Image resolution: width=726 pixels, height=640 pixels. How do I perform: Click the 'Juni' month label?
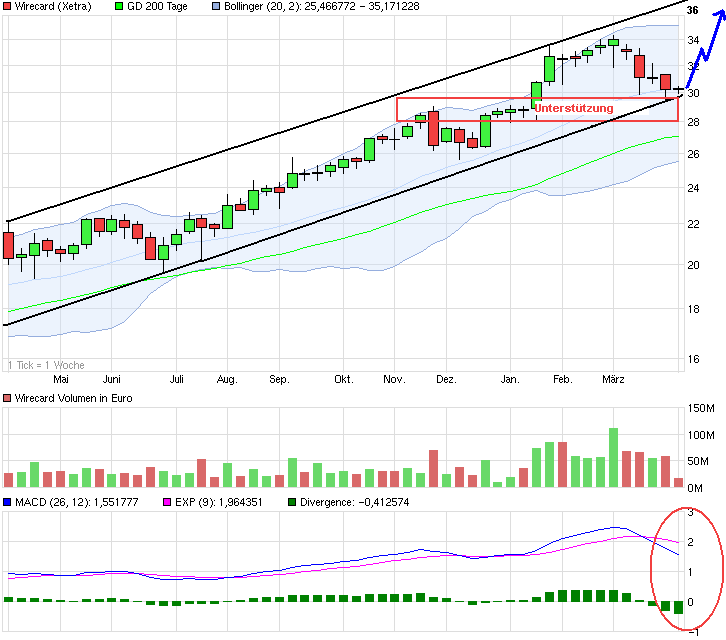(112, 379)
